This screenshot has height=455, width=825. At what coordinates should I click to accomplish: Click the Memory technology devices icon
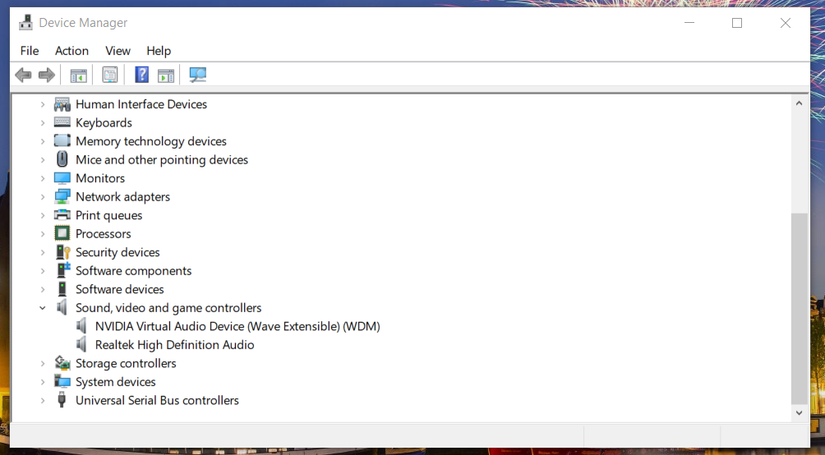point(62,141)
